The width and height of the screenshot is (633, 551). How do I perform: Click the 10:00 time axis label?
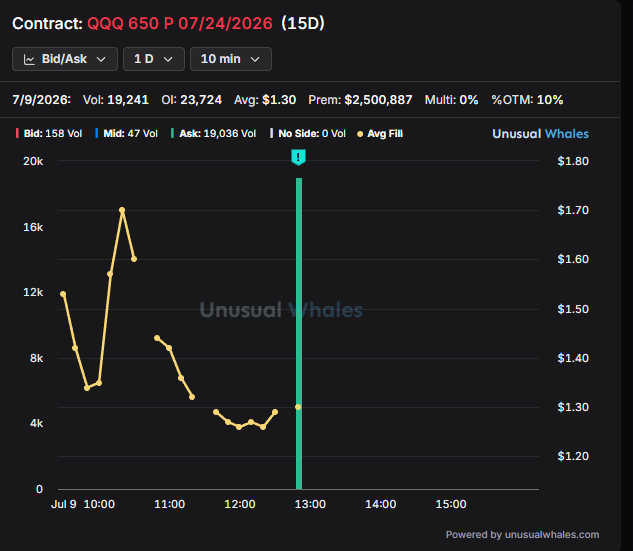[99, 504]
